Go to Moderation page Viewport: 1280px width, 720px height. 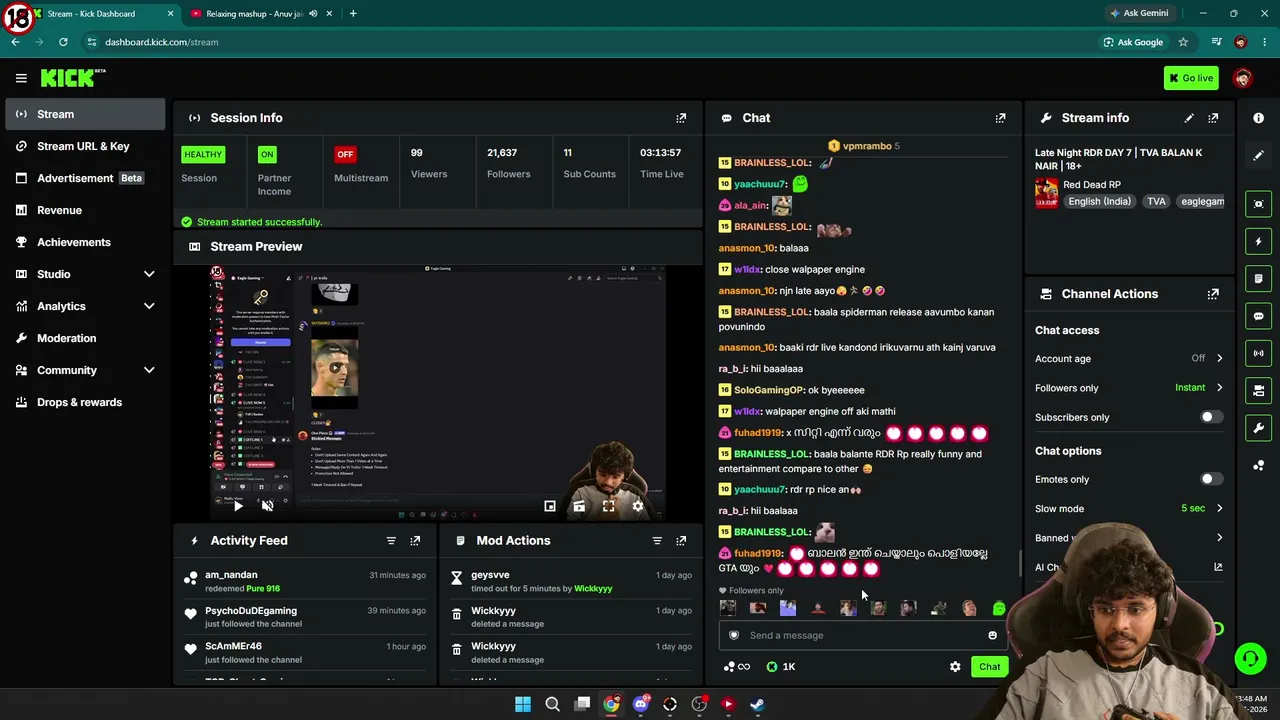click(x=85, y=338)
